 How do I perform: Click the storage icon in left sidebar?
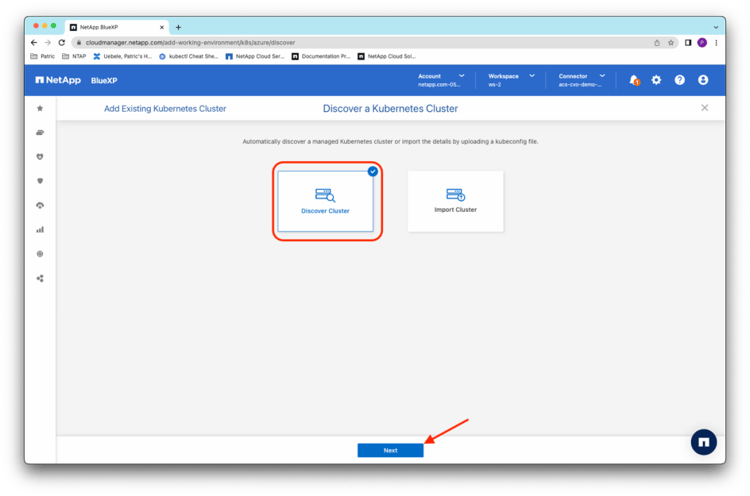(x=40, y=132)
